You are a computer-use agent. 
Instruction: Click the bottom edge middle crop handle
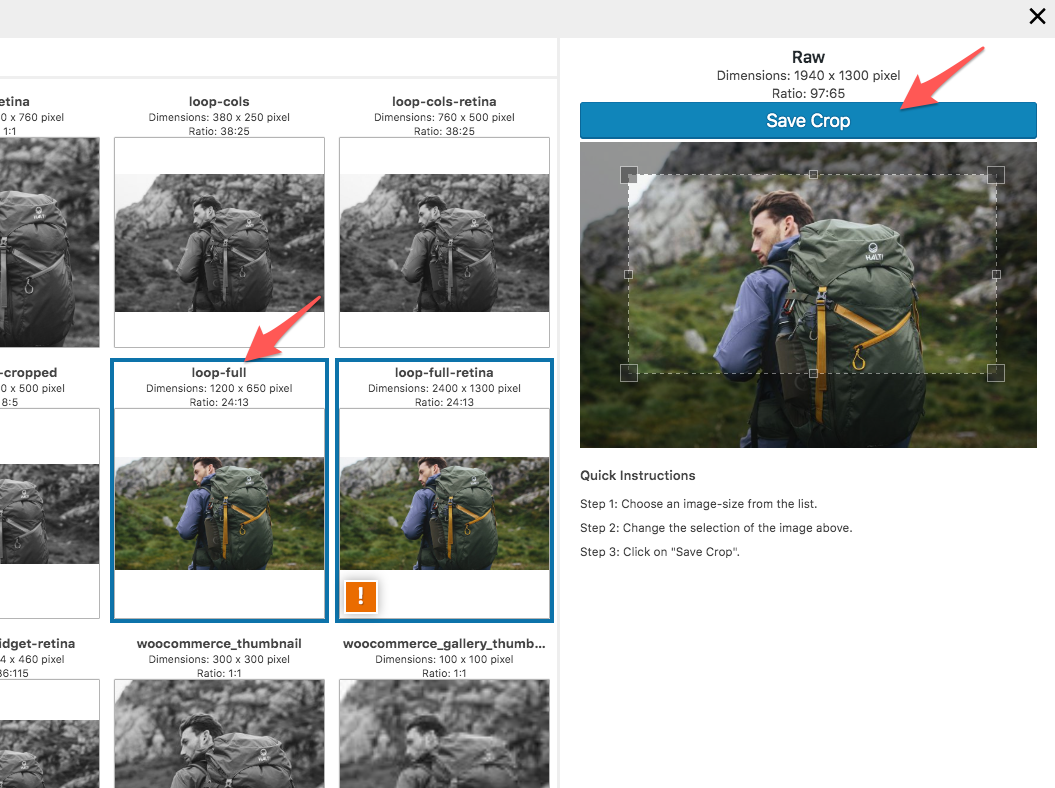point(813,373)
